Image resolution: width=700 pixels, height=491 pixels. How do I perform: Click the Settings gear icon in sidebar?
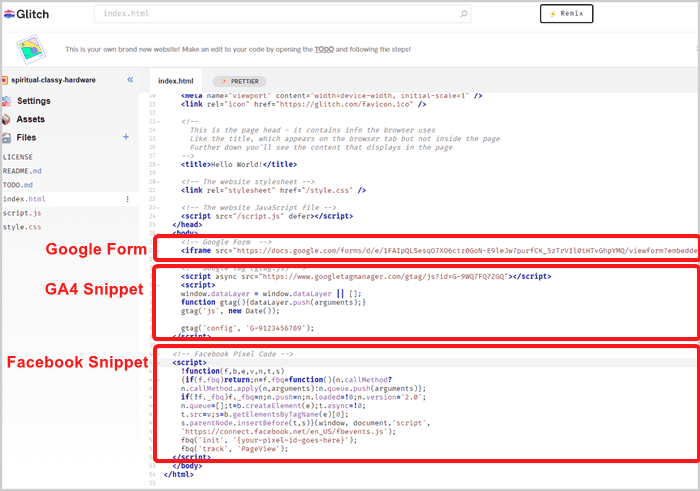pyautogui.click(x=7, y=101)
